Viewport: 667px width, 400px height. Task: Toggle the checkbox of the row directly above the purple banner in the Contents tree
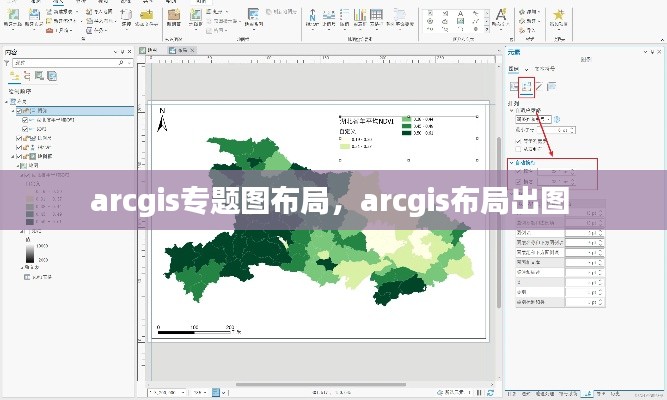24,166
